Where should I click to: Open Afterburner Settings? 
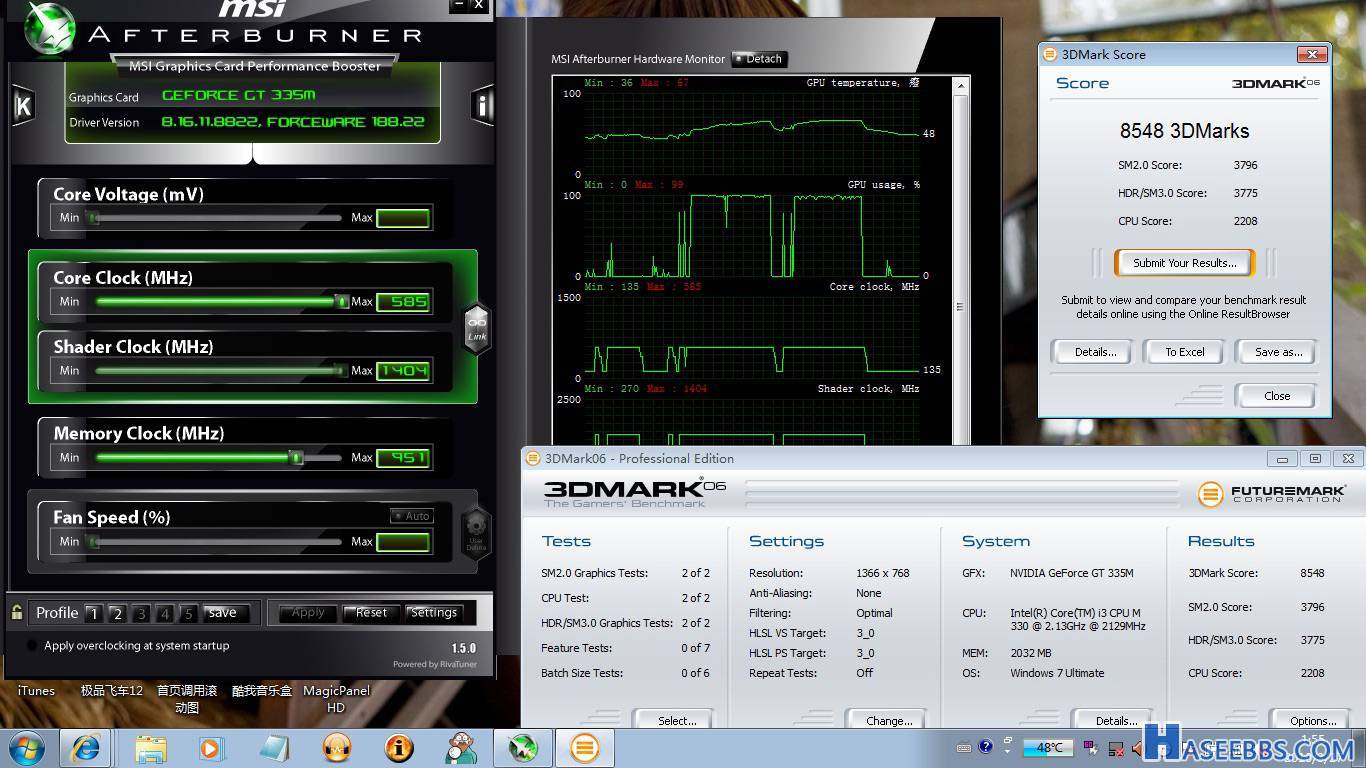(x=434, y=613)
